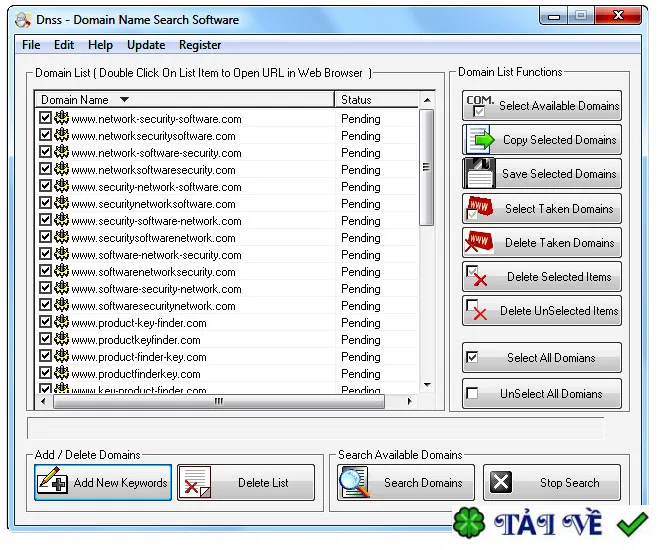The height and width of the screenshot is (550, 660).
Task: Click Pending status of www.productfinderkey.com
Action: tap(361, 374)
